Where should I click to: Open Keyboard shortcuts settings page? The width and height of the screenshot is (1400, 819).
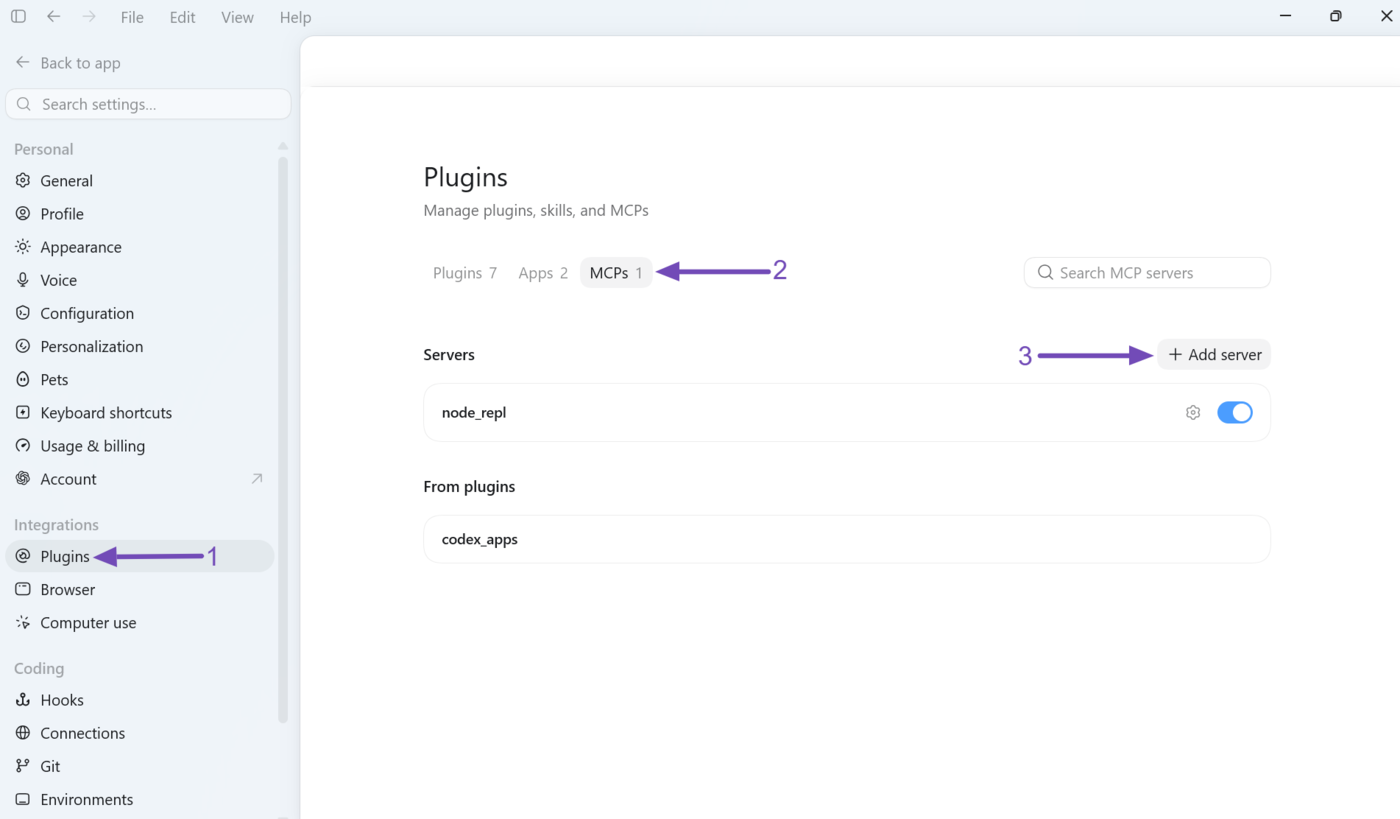tap(140, 412)
